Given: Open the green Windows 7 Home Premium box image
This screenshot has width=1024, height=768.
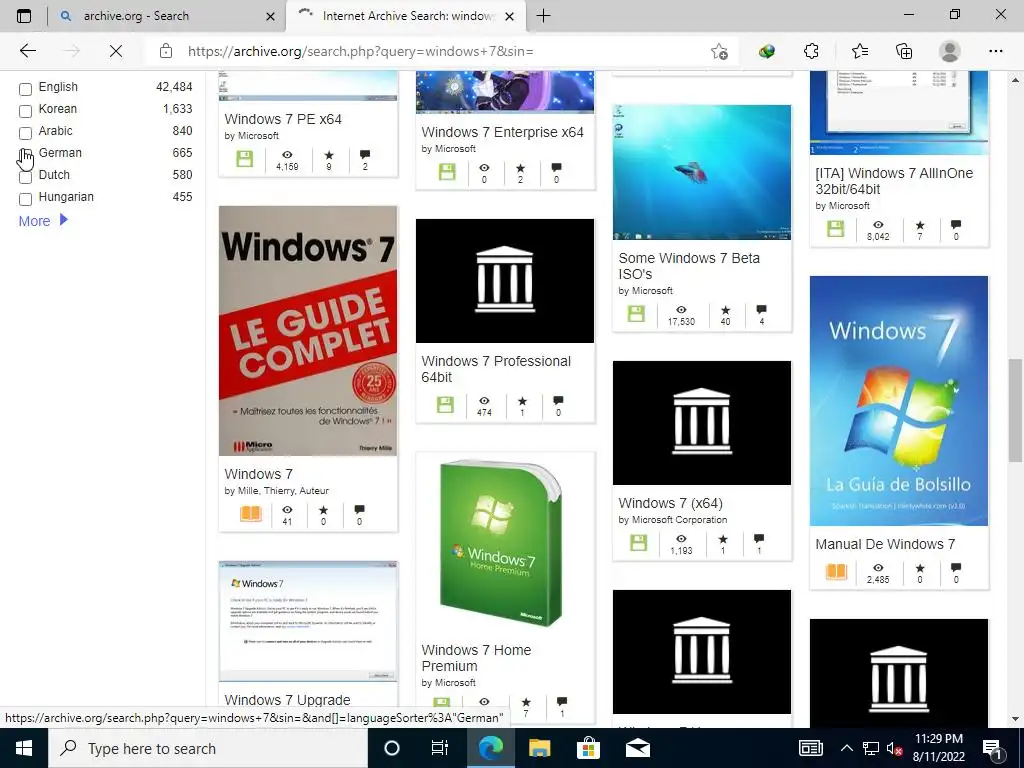Looking at the screenshot, I should (502, 543).
